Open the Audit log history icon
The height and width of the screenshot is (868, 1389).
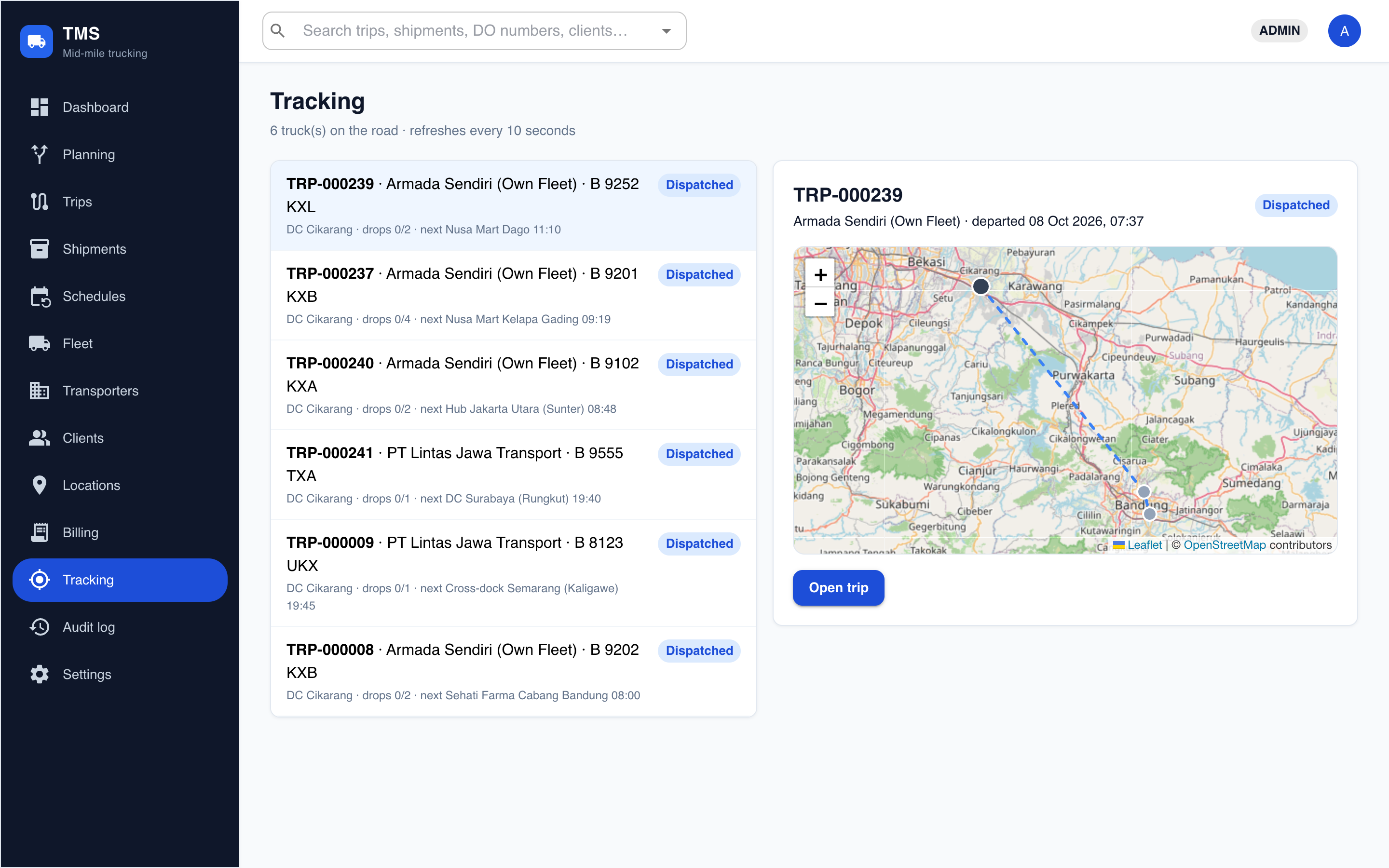coord(39,627)
